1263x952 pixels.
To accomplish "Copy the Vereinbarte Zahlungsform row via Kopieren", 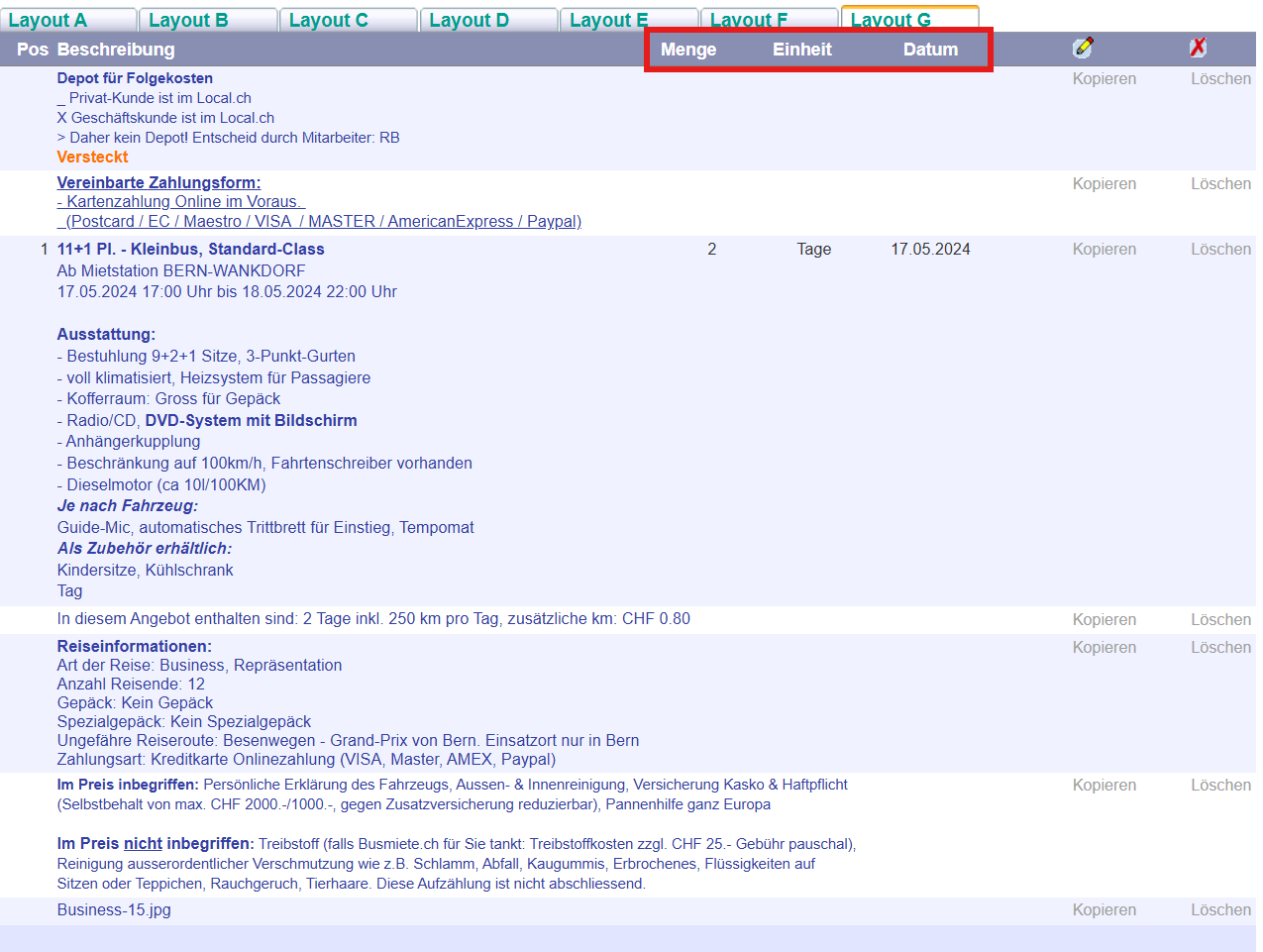I will point(1105,184).
